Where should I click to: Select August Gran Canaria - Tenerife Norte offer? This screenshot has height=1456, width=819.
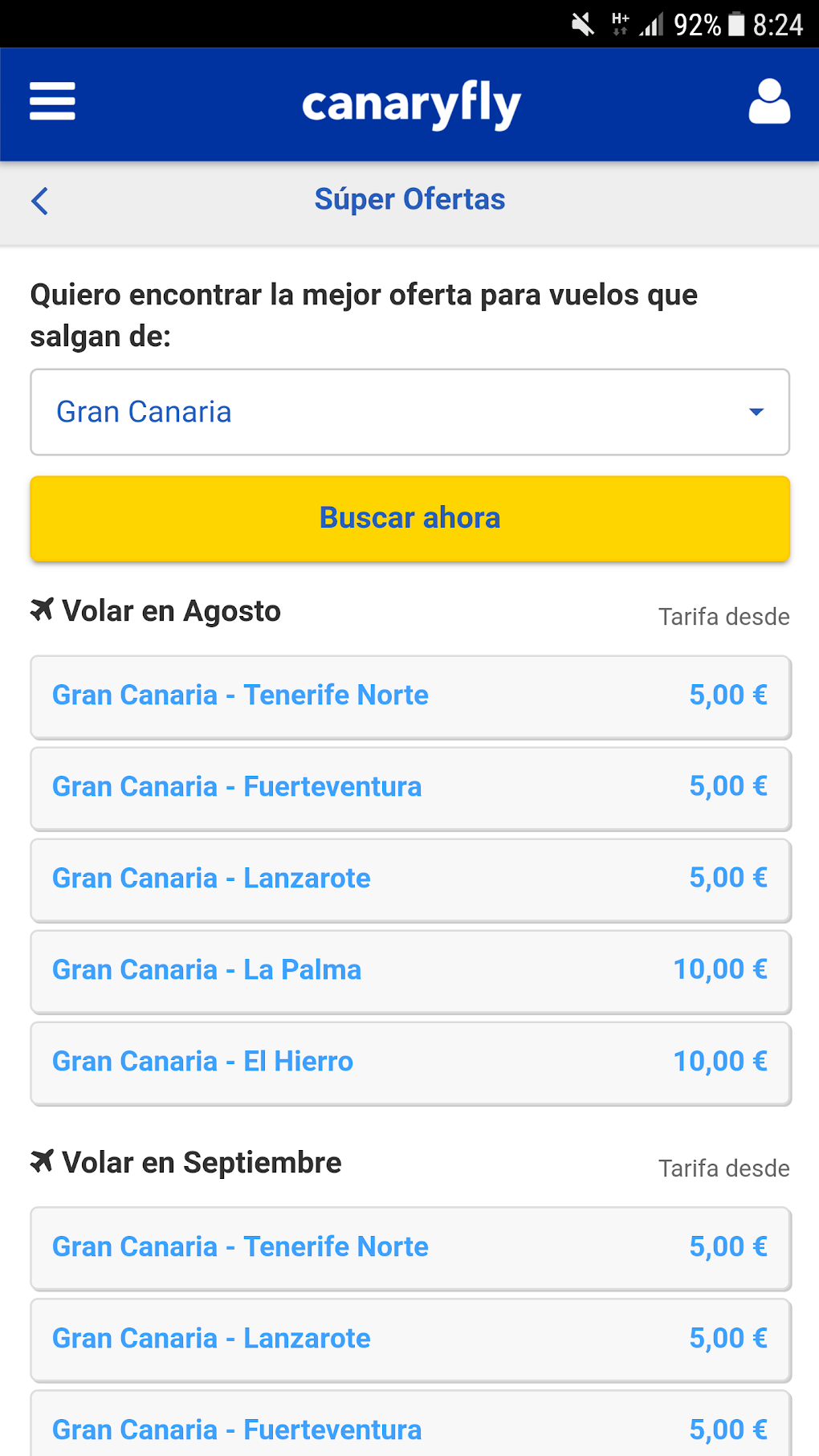point(409,695)
